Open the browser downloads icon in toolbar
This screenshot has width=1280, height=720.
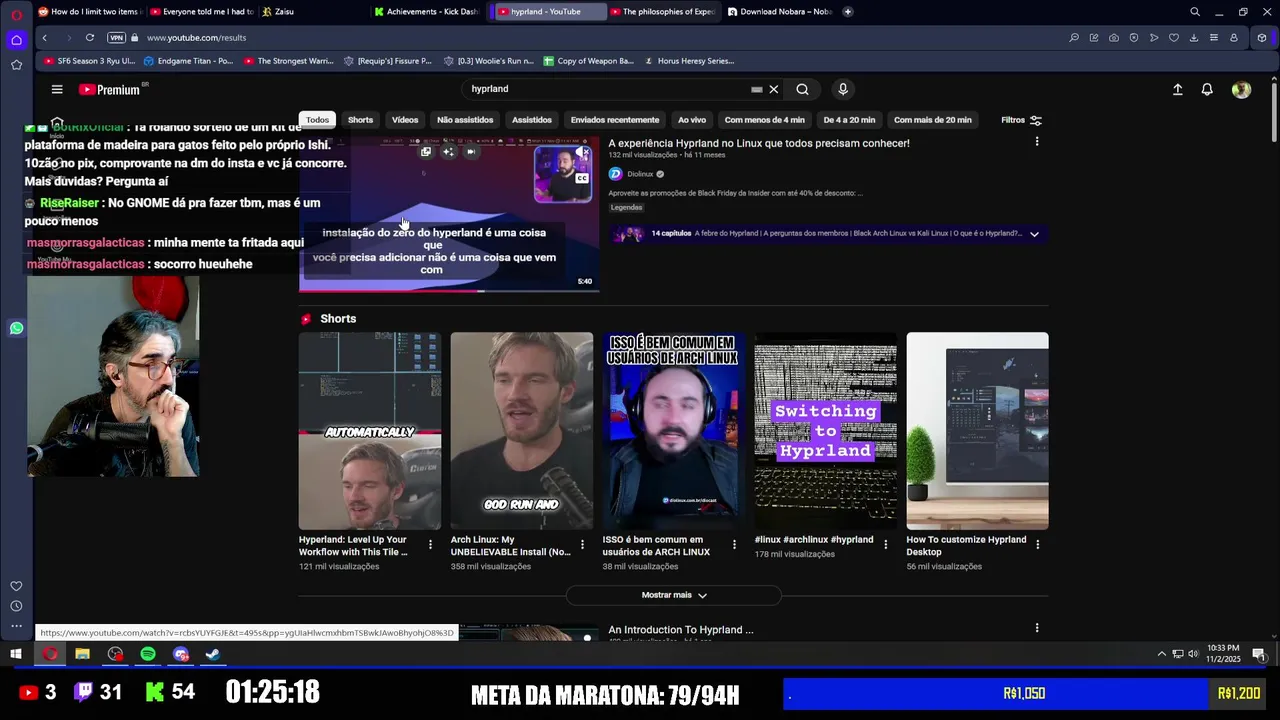click(1193, 37)
